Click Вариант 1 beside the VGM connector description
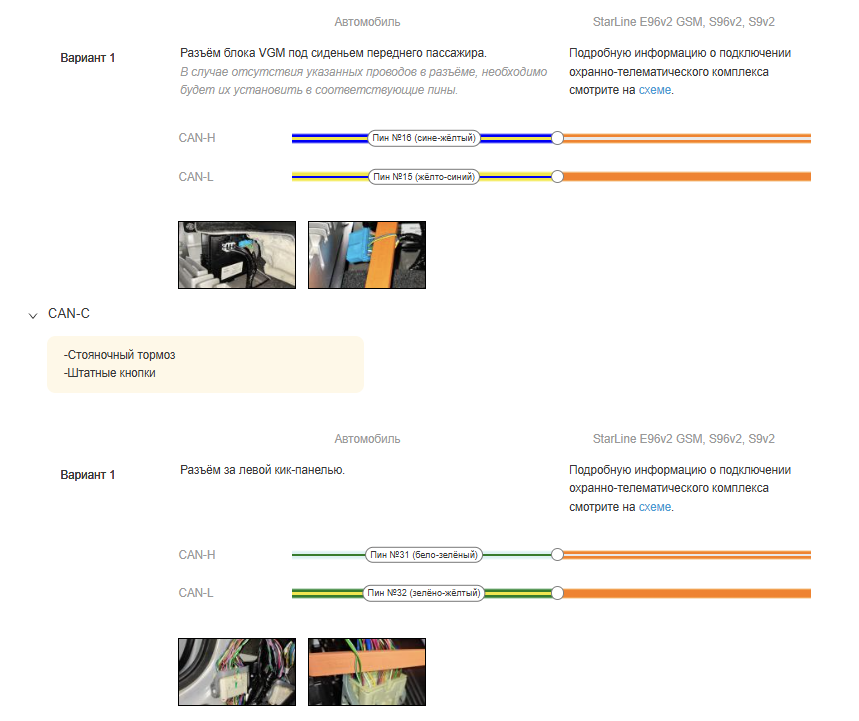The image size is (859, 721). tap(88, 58)
